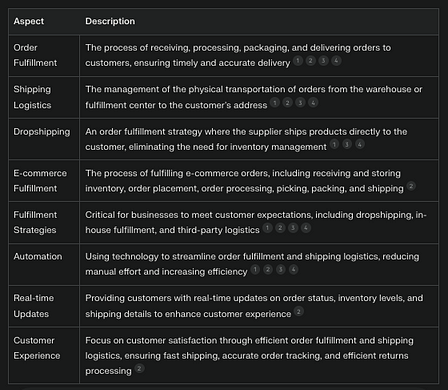Open citation 1 in Dropshipping row
The image size is (448, 390).
click(x=334, y=144)
